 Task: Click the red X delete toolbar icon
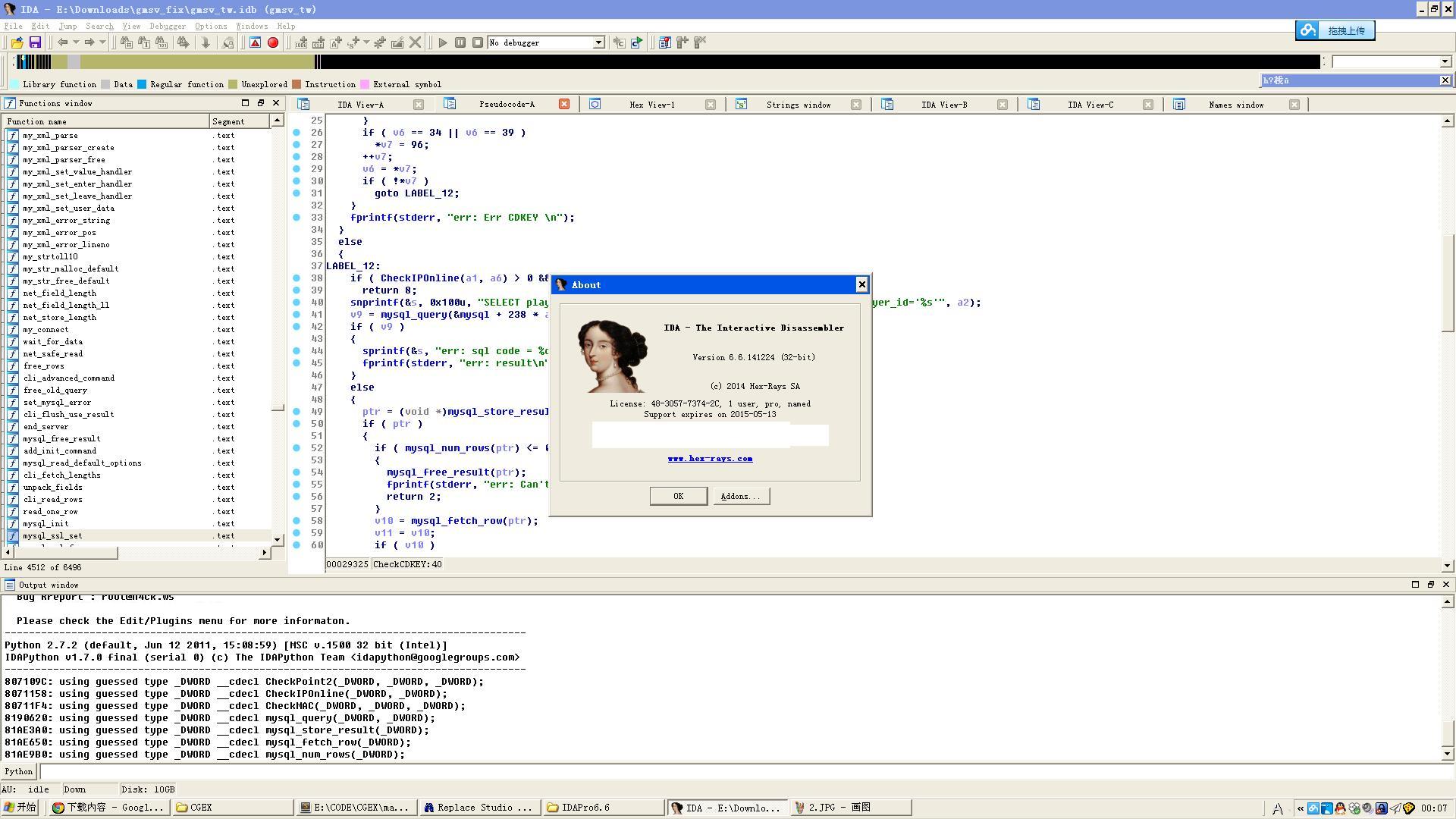click(415, 42)
